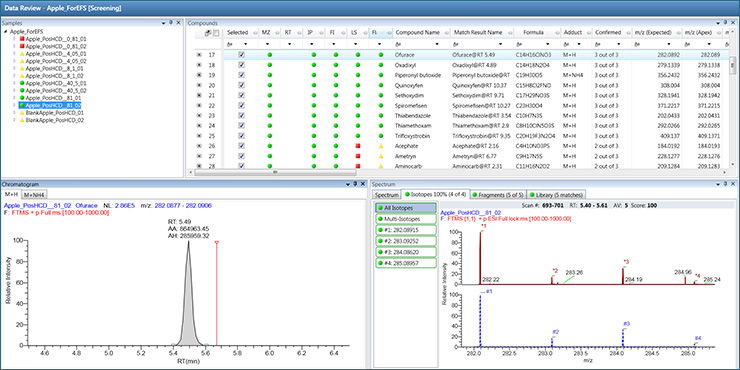Toggle Selected checkbox for Quinoxyfen
This screenshot has width=740, height=370.
[x=242, y=85]
